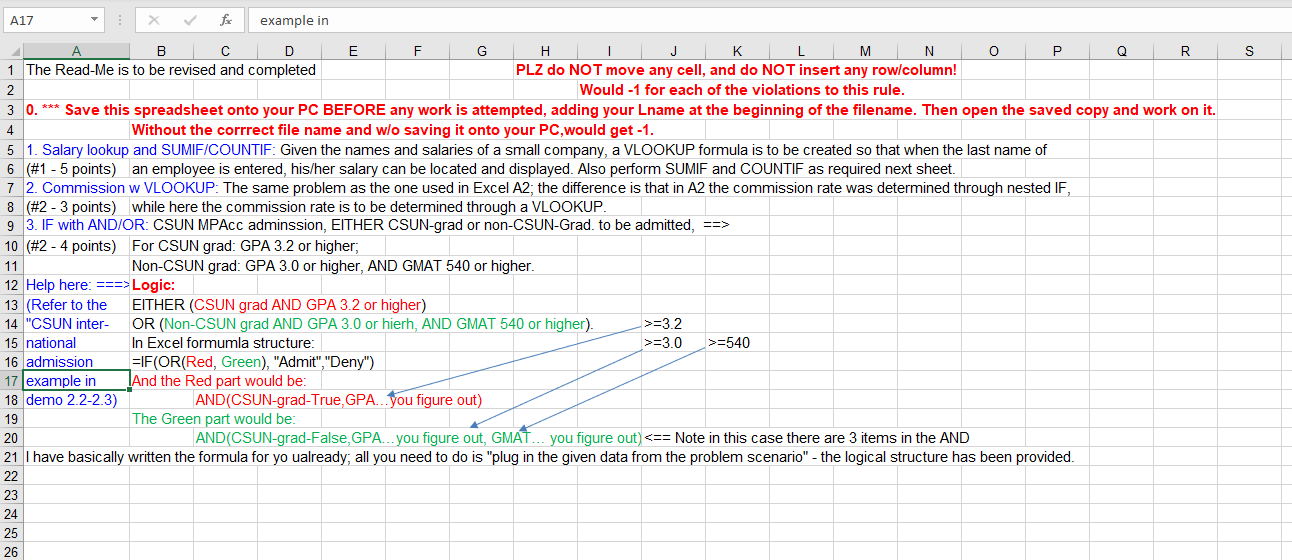The height and width of the screenshot is (560, 1292).
Task: Select column L header
Action: (x=802, y=51)
